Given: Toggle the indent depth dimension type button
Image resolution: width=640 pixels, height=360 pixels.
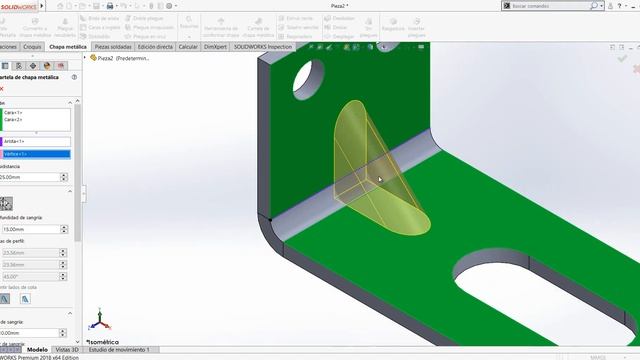Looking at the screenshot, I should coord(6,204).
